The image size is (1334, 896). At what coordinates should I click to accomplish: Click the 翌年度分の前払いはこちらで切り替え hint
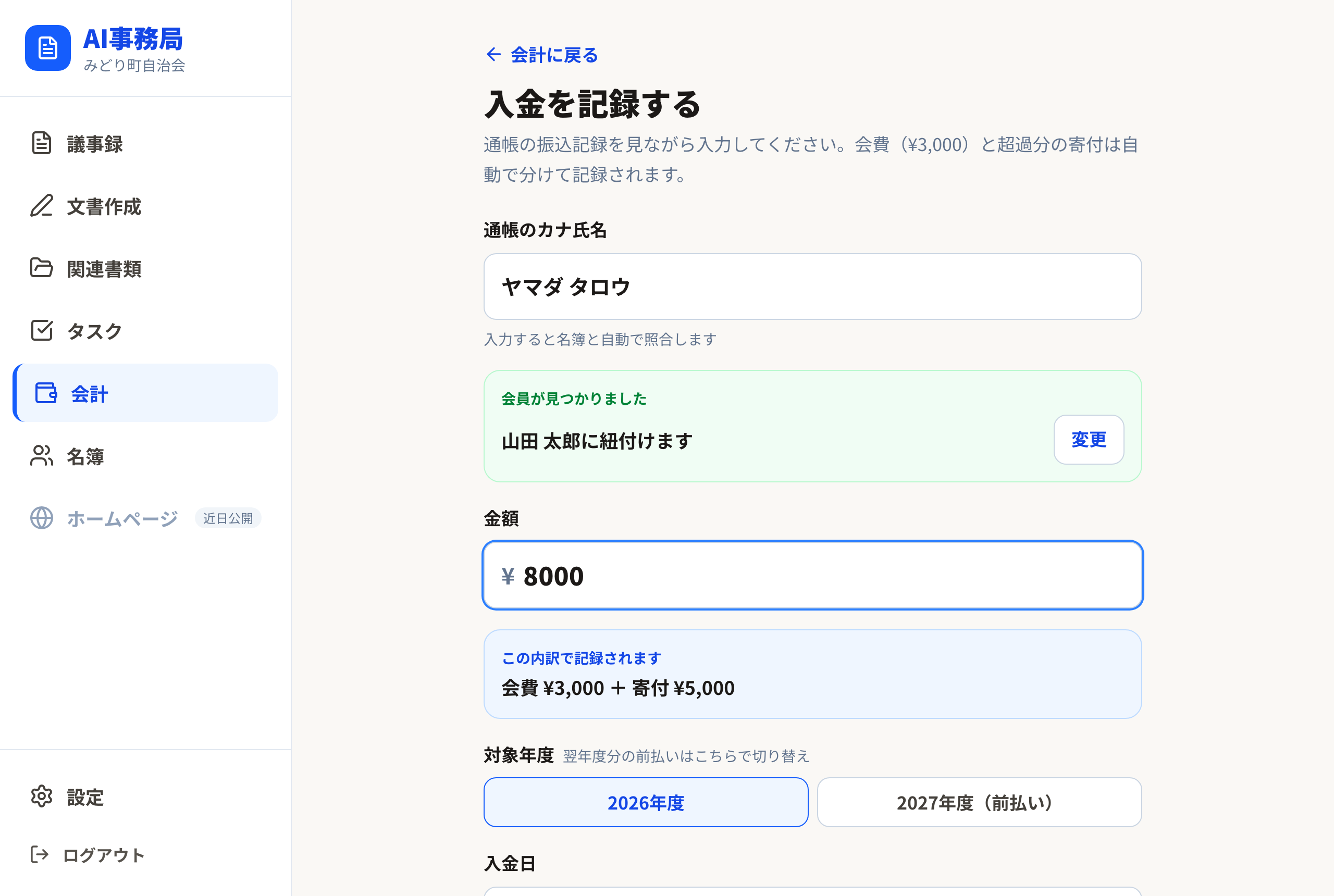pos(686,756)
